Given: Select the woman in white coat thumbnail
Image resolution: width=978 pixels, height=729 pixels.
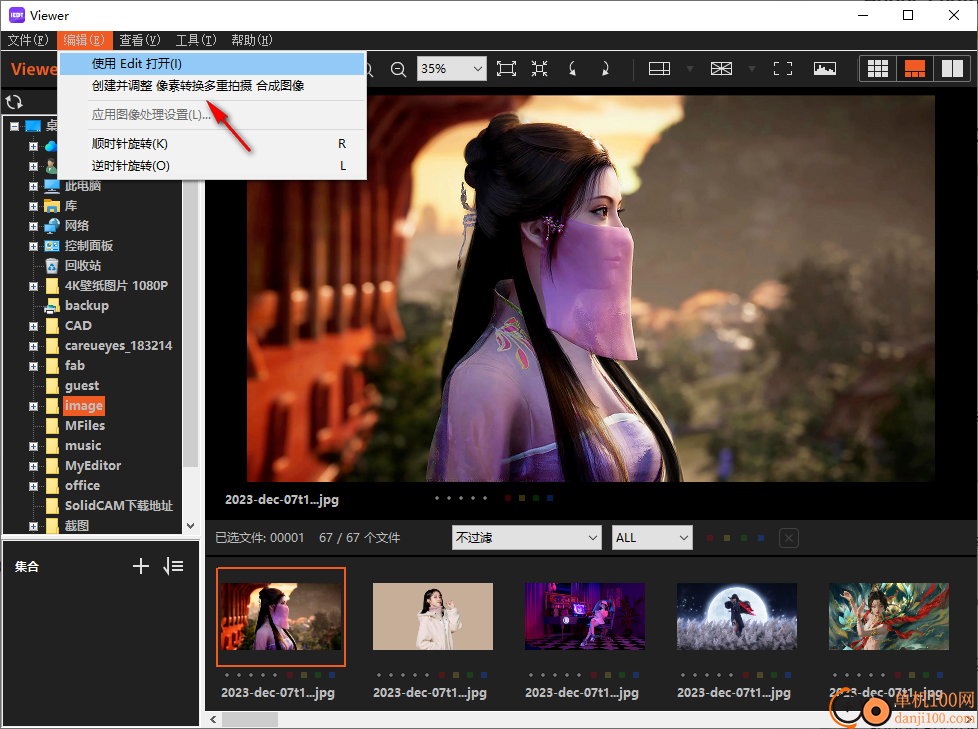Looking at the screenshot, I should tap(433, 616).
